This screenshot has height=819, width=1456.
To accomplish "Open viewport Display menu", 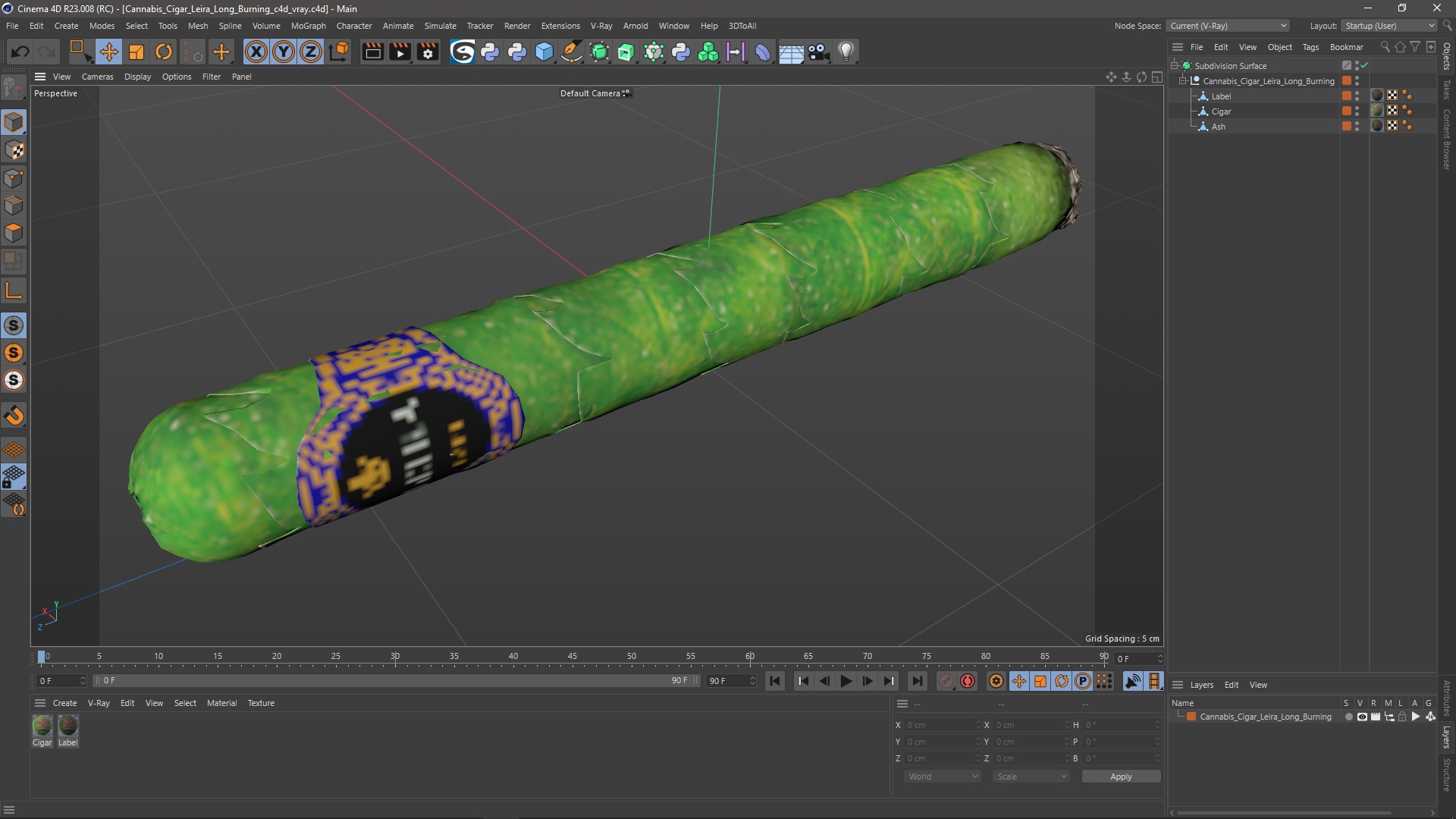I will pos(137,77).
